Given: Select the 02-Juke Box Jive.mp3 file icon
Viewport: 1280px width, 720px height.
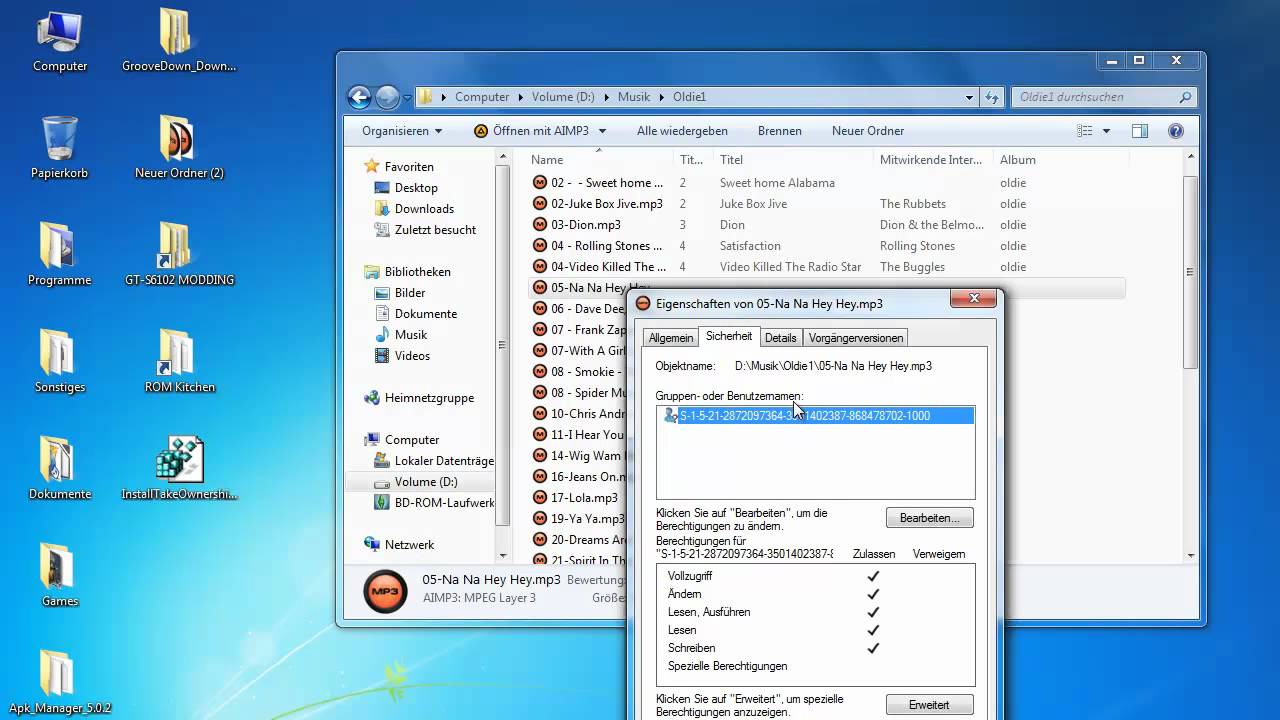Looking at the screenshot, I should (540, 204).
